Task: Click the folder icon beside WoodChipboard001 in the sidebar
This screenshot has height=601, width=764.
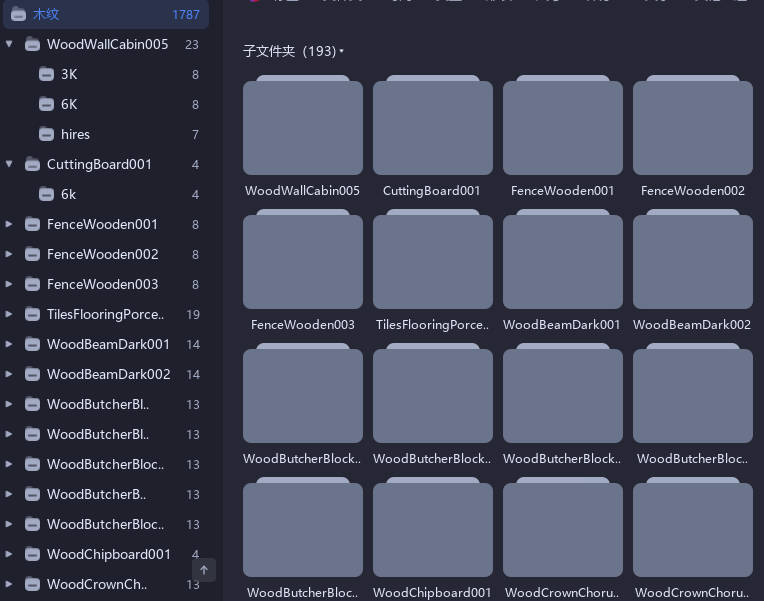Action: [x=32, y=554]
